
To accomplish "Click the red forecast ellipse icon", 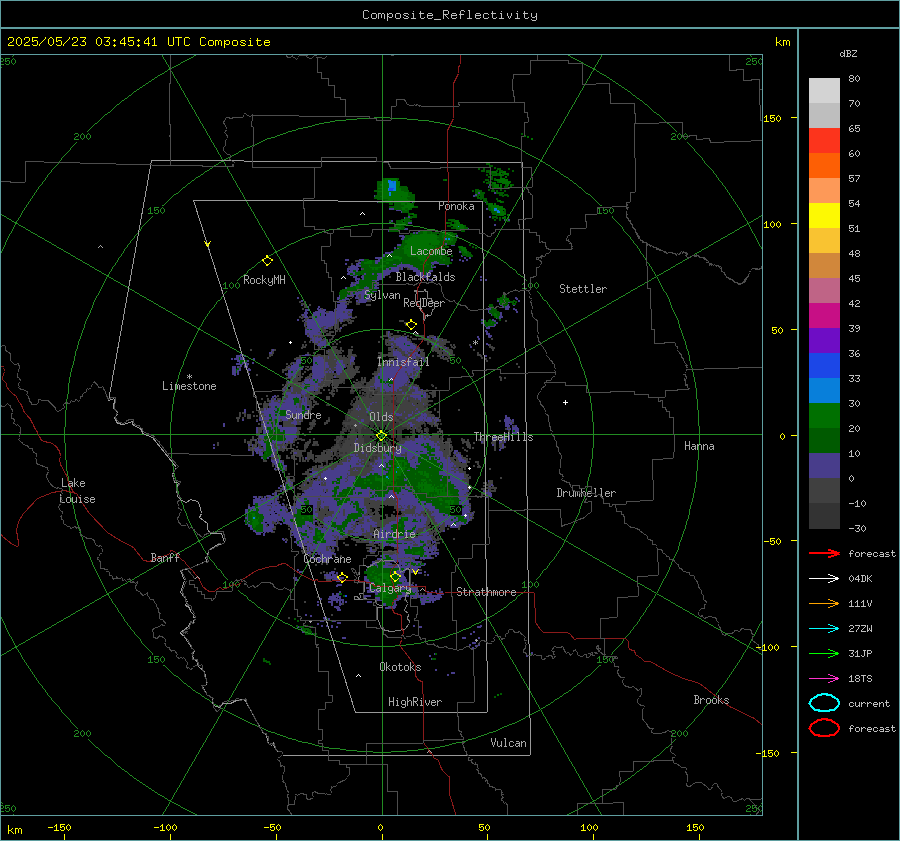I will pos(824,728).
